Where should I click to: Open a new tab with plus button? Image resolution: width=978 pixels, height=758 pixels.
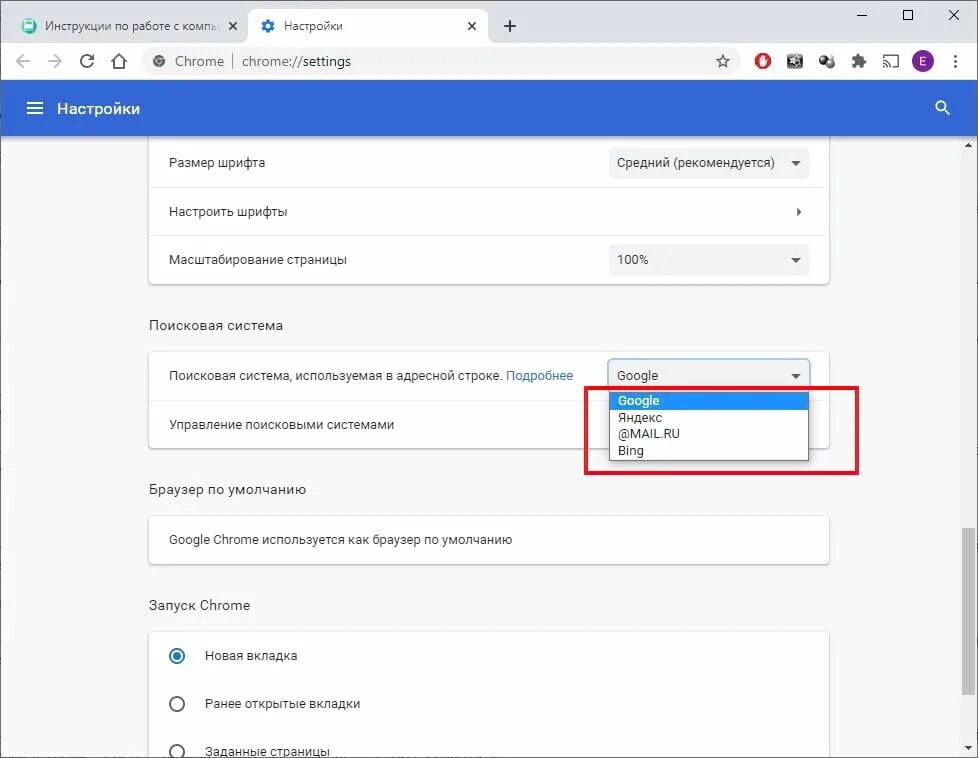click(x=510, y=26)
